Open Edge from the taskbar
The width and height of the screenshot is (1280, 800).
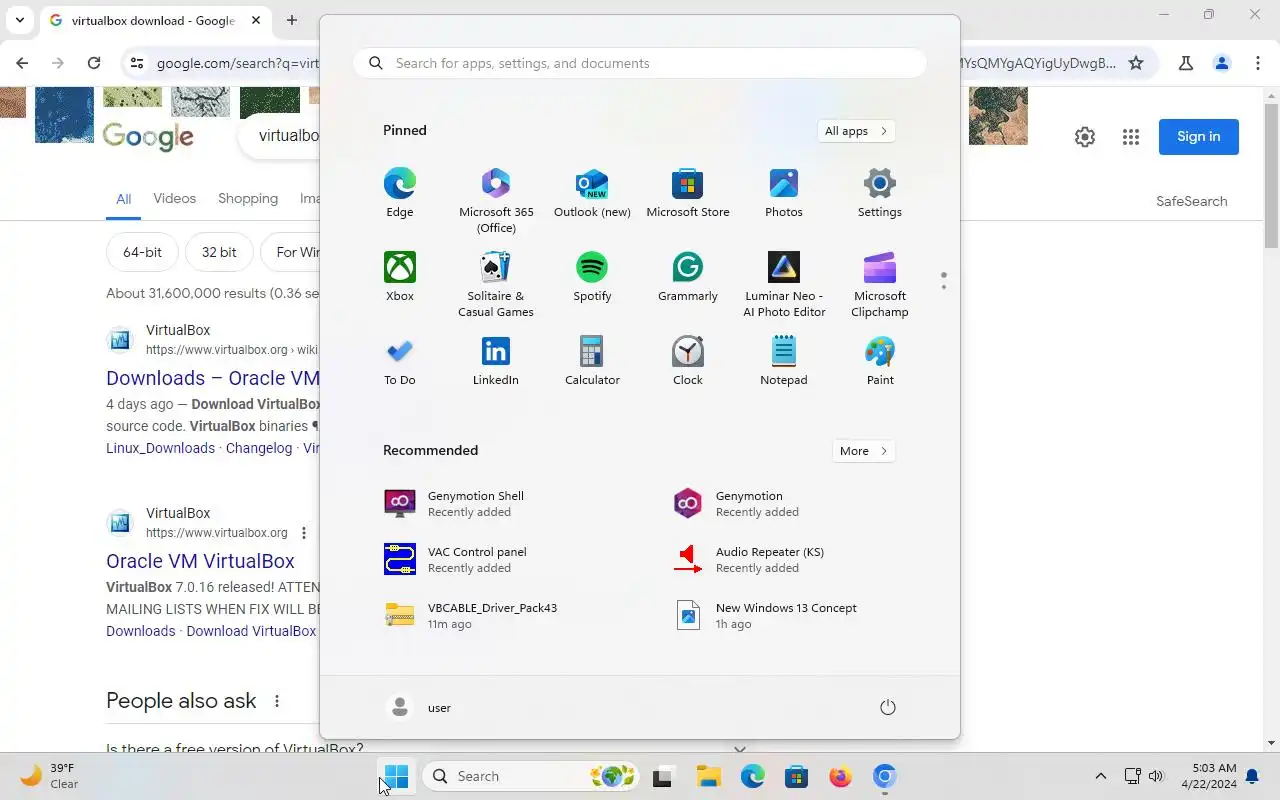pos(752,776)
